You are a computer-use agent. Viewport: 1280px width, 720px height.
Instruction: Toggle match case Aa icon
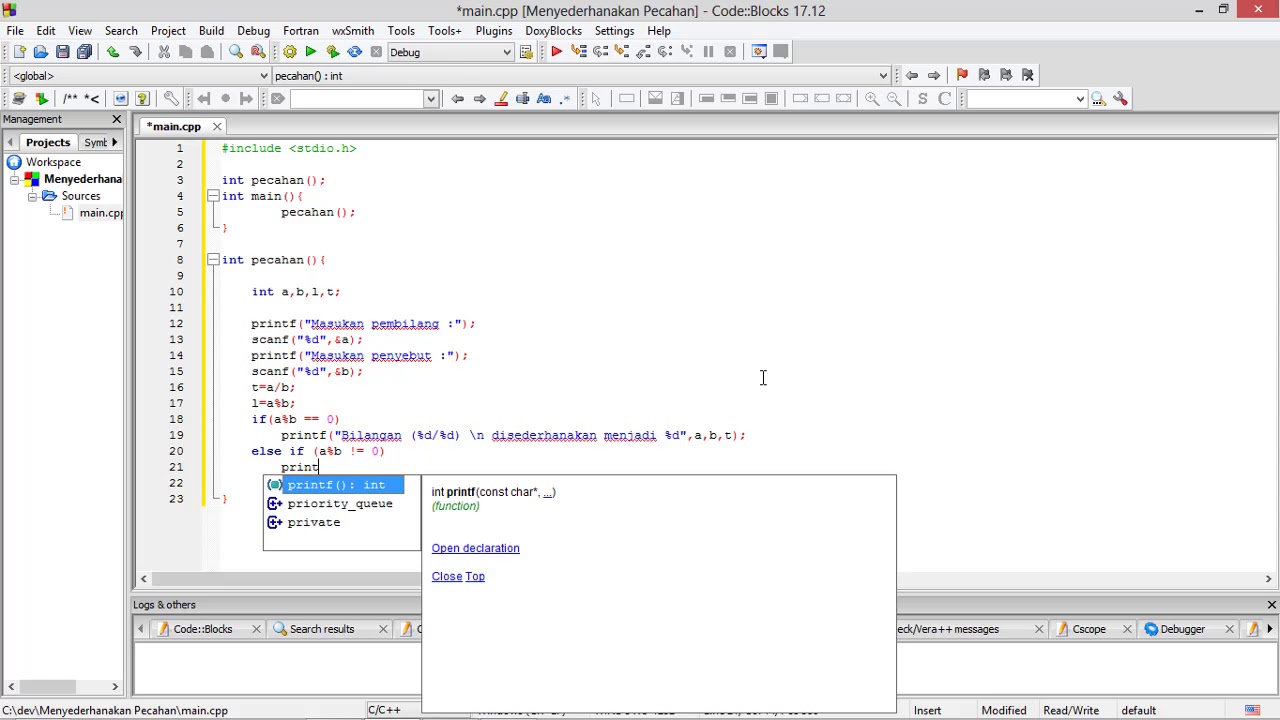(x=544, y=98)
